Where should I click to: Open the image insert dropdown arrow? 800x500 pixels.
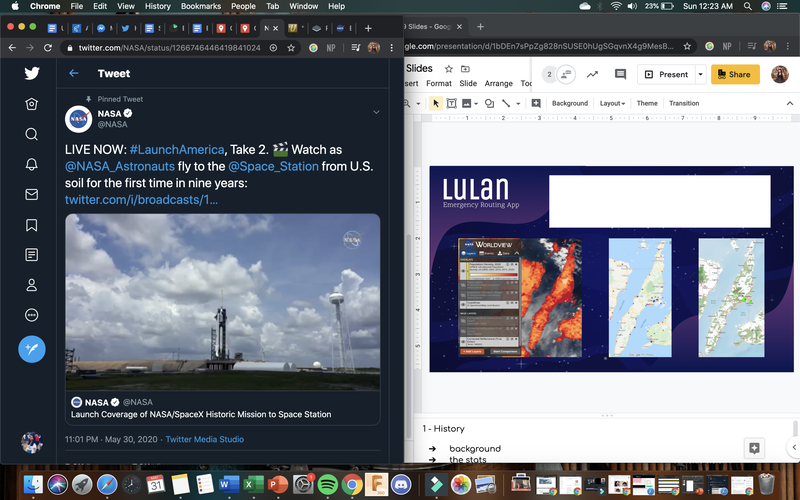(476, 104)
